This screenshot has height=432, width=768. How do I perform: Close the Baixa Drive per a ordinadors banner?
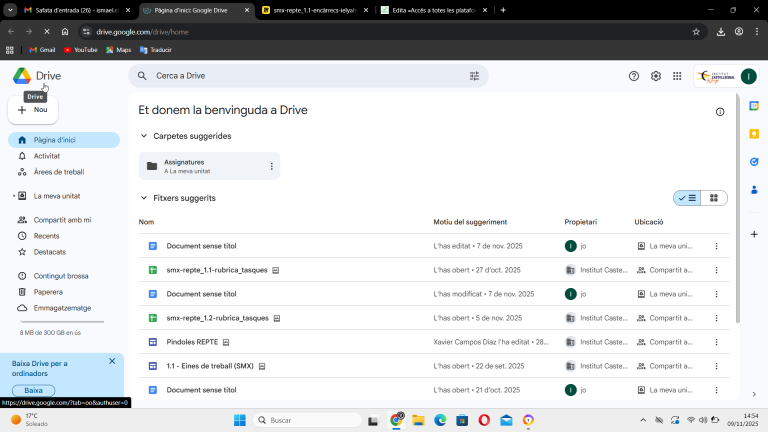pyautogui.click(x=112, y=361)
